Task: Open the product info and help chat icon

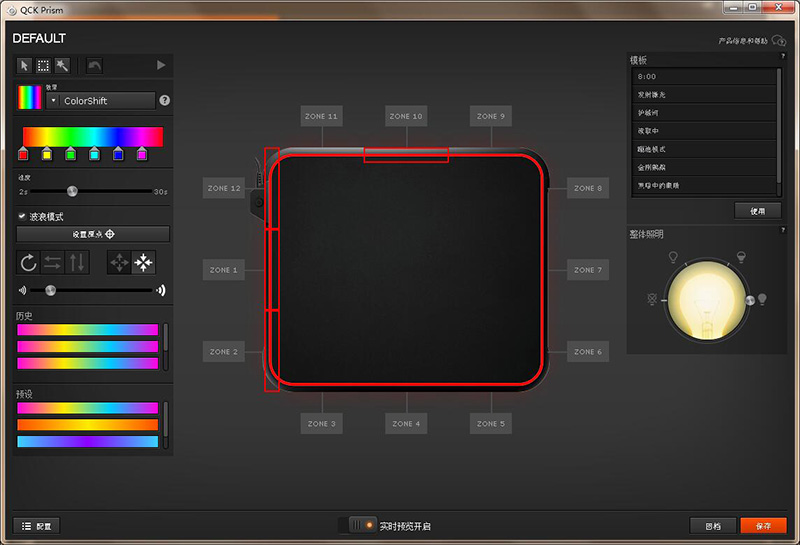Action: point(779,40)
